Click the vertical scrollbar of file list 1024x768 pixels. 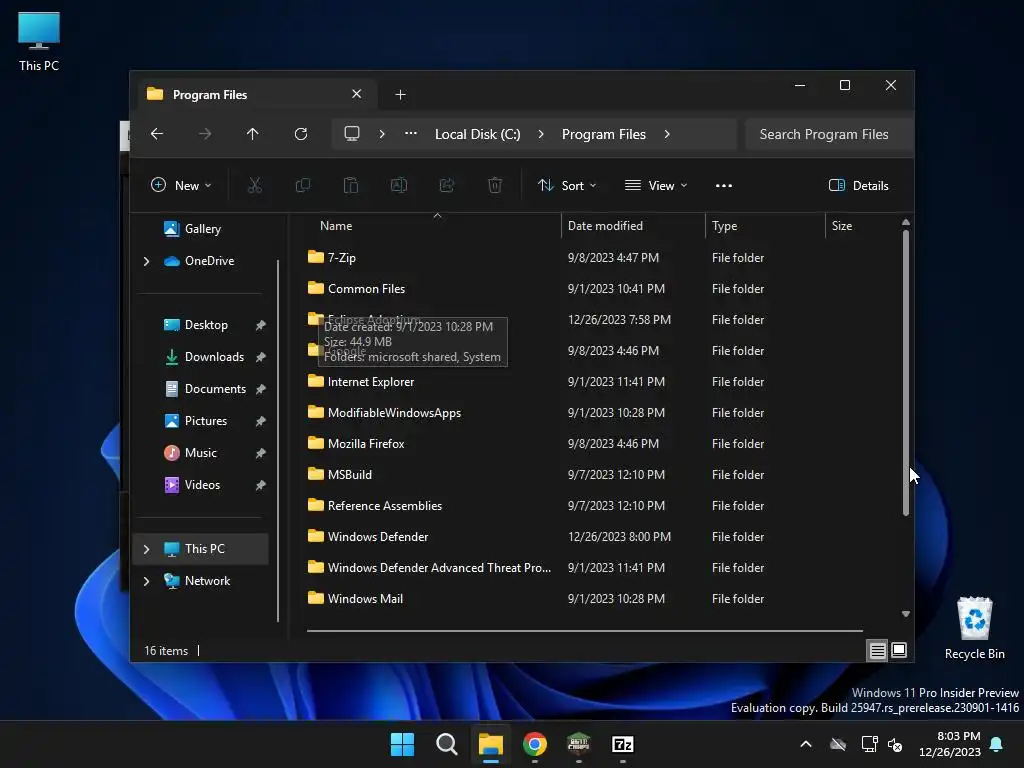(905, 372)
